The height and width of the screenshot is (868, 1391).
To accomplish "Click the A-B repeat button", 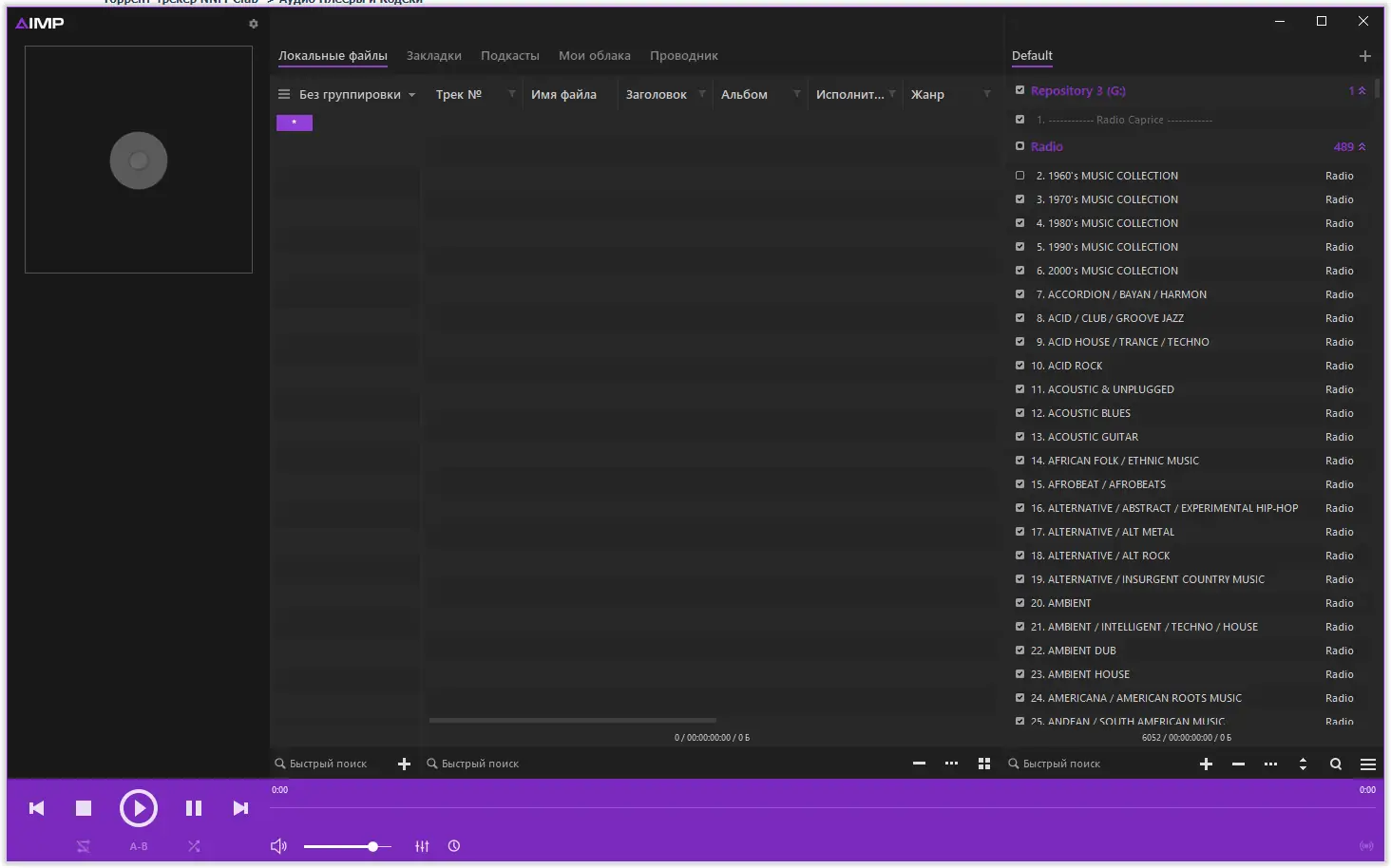I will pos(139,846).
